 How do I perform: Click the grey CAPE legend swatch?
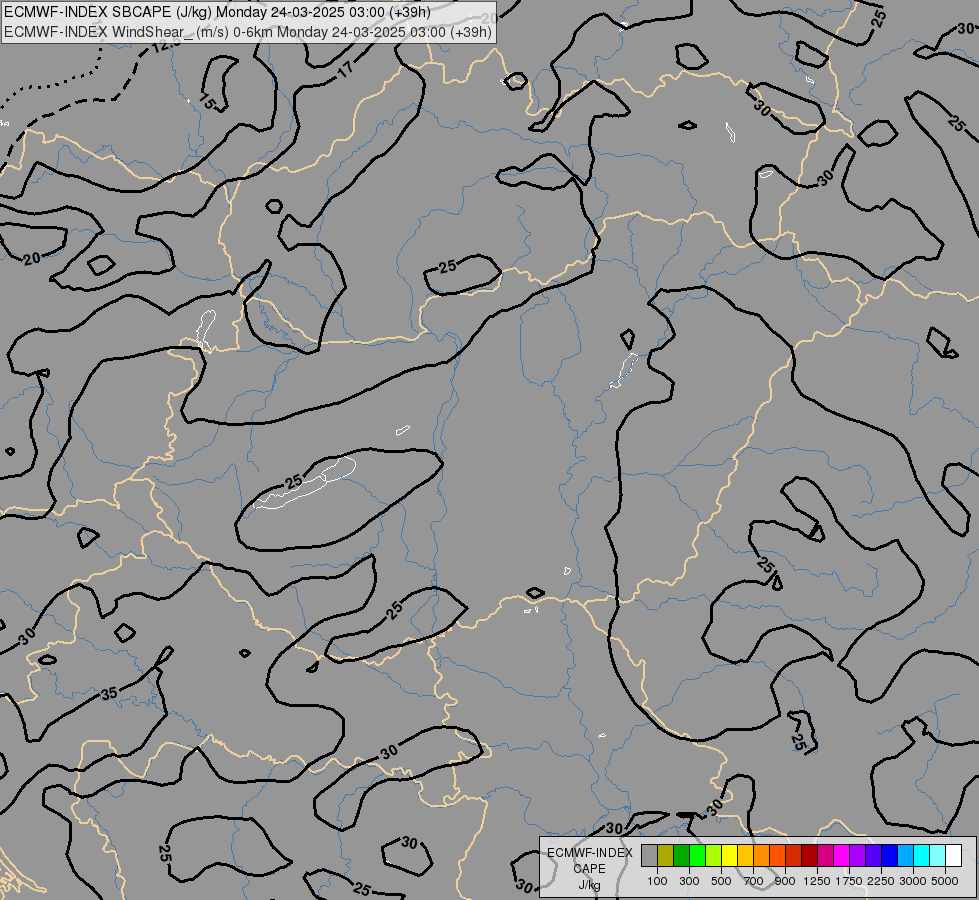(649, 855)
